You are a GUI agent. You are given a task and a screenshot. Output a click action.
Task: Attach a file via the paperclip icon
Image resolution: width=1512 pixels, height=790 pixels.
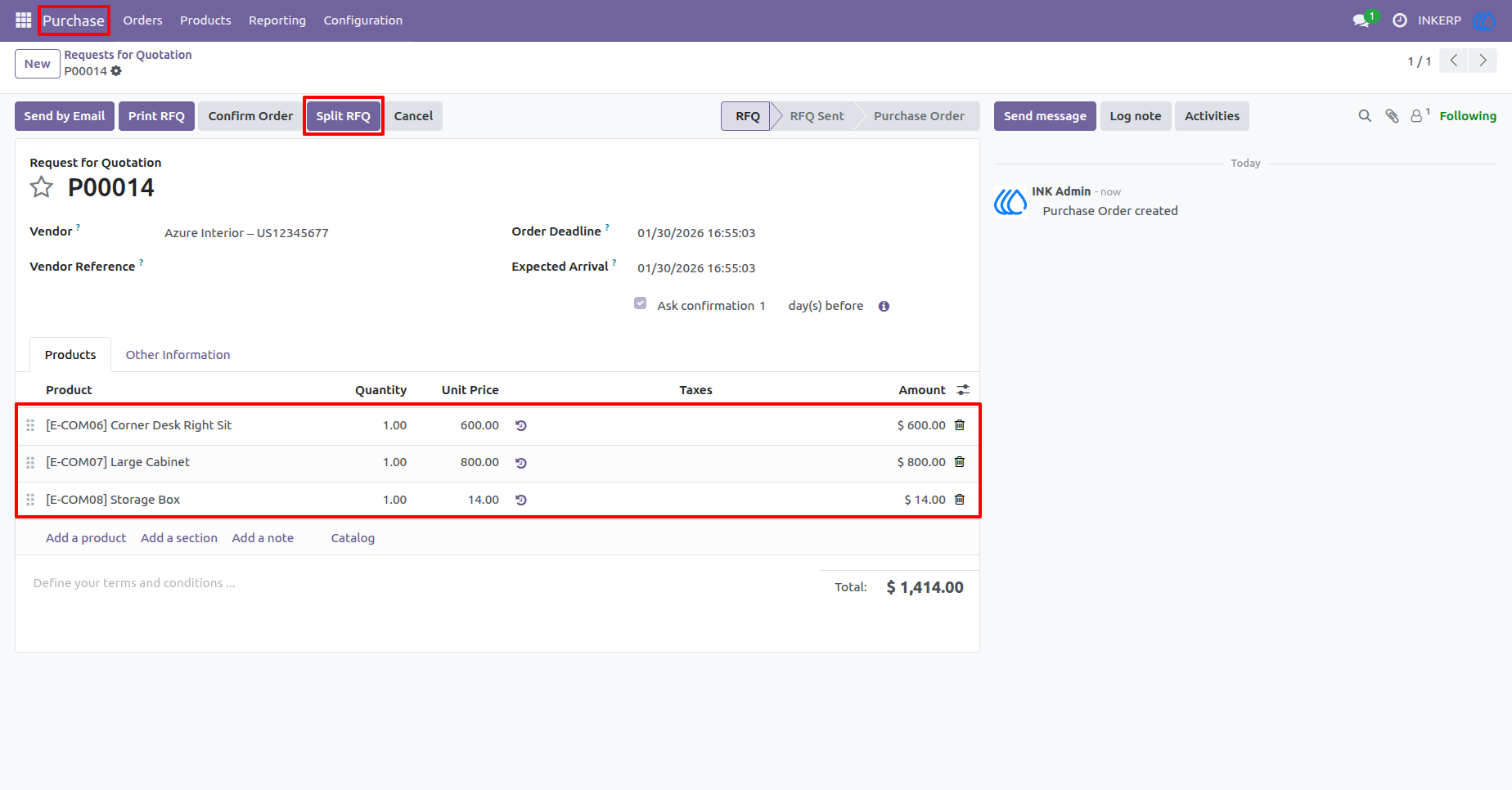pos(1392,116)
